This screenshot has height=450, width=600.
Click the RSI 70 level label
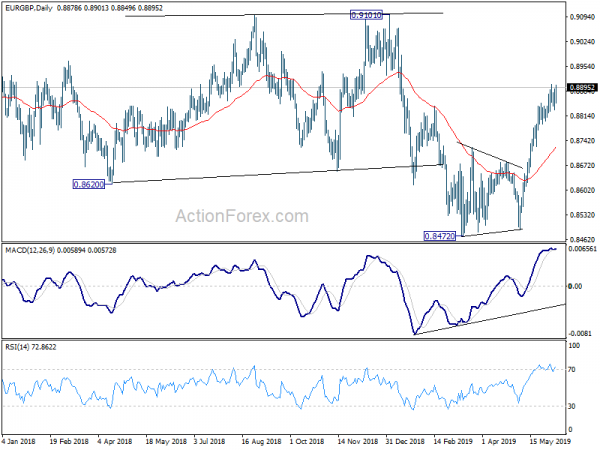[572, 370]
